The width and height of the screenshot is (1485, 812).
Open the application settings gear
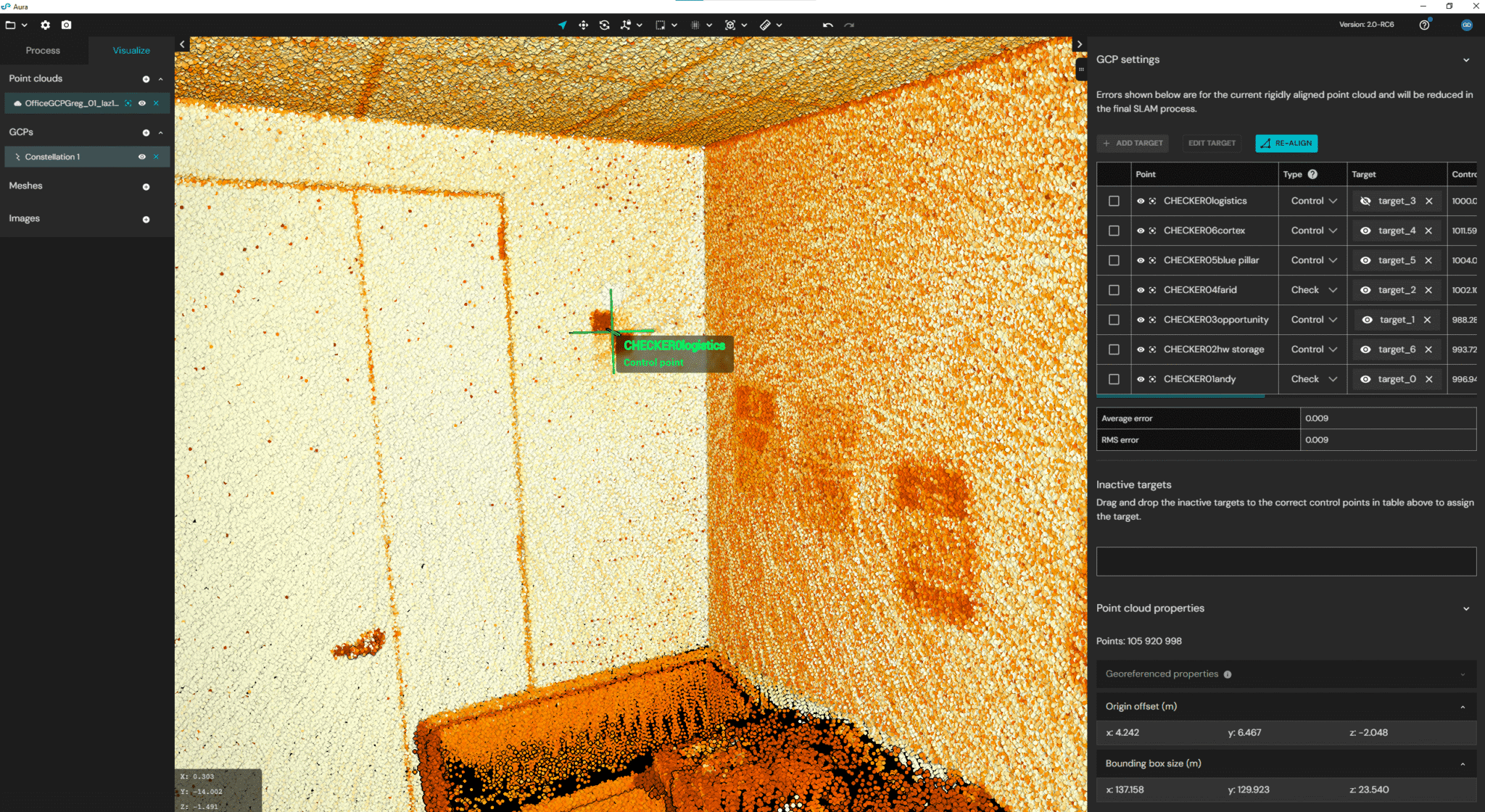45,25
